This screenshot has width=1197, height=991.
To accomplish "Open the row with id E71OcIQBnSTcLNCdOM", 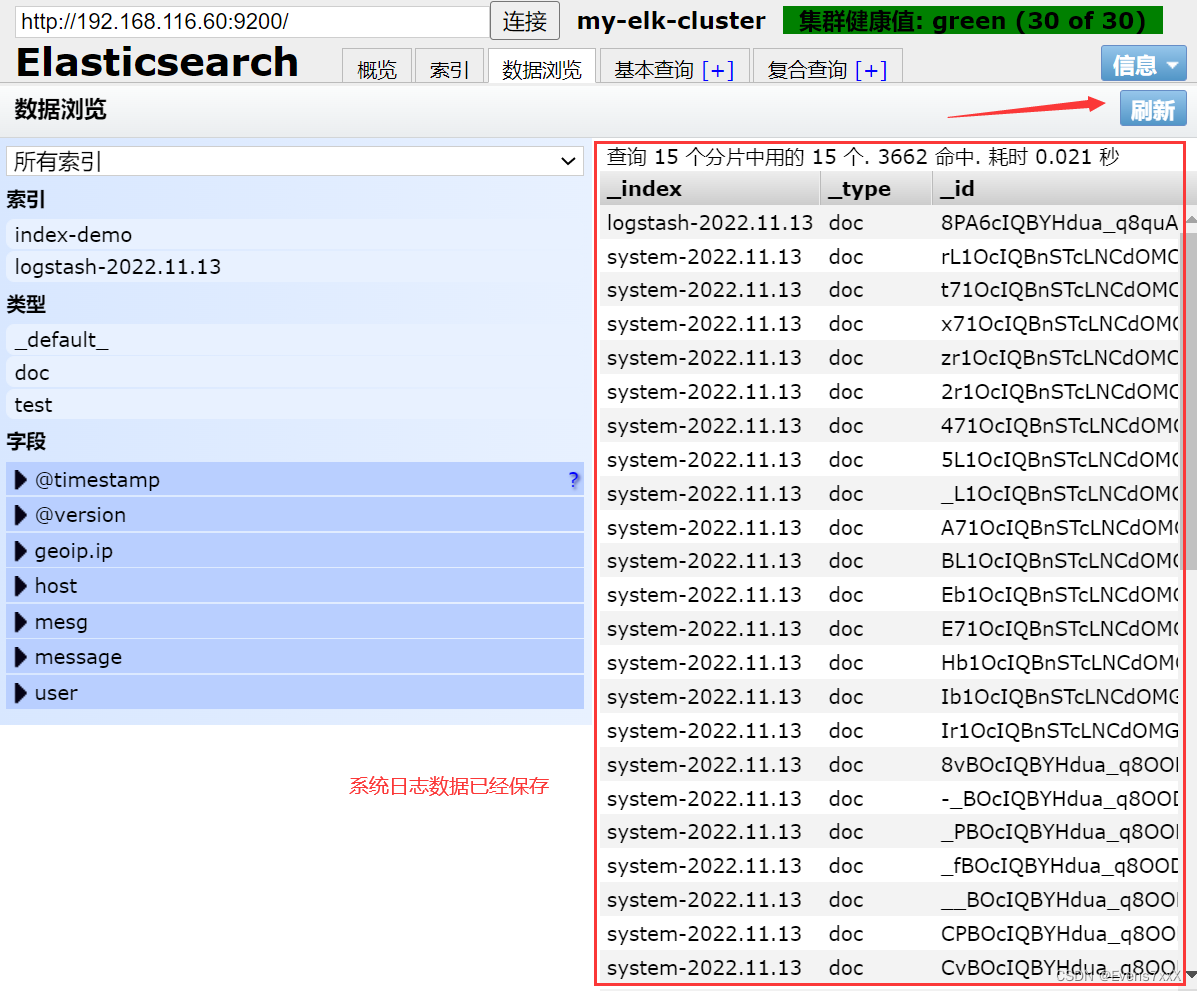I will coord(889,628).
